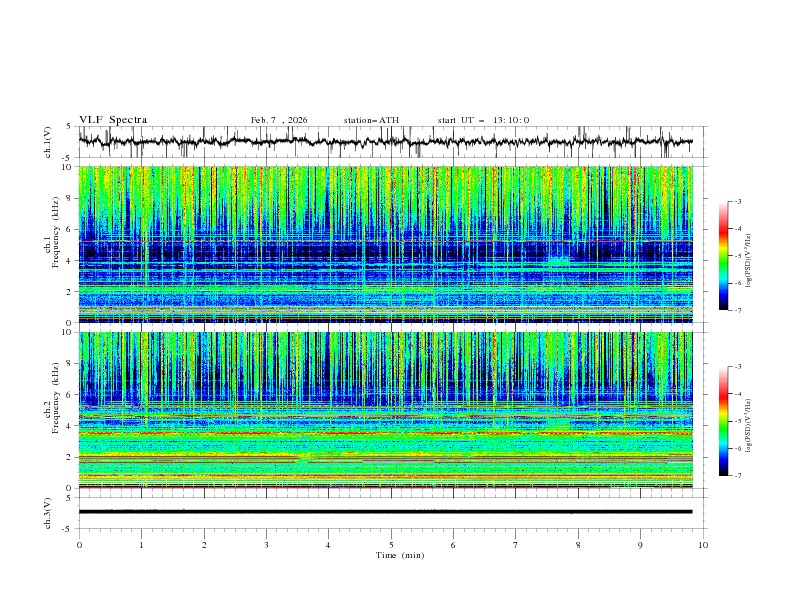Click the upper ch.1 color scale bar
The image size is (792, 612).
(x=723, y=256)
